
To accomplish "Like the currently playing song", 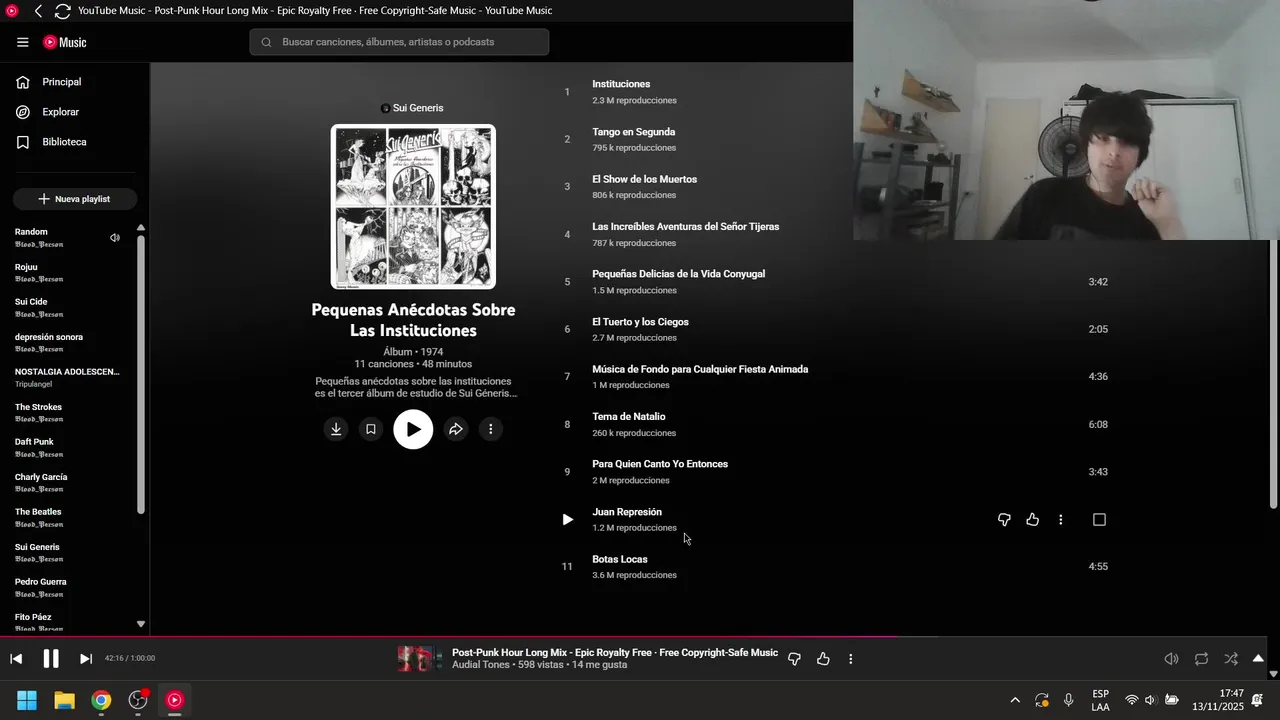I will [x=823, y=659].
